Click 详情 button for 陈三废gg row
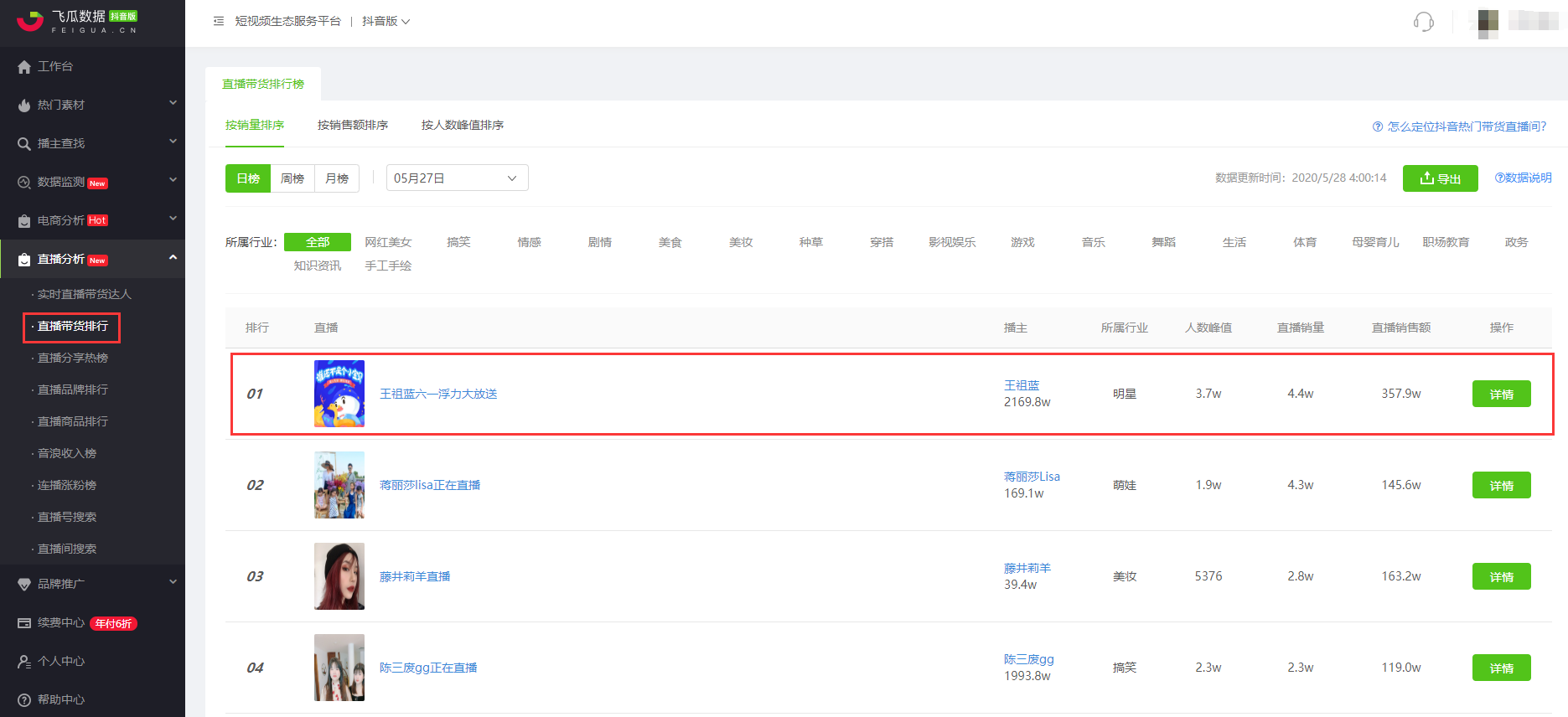The width and height of the screenshot is (1568, 717). click(1501, 668)
